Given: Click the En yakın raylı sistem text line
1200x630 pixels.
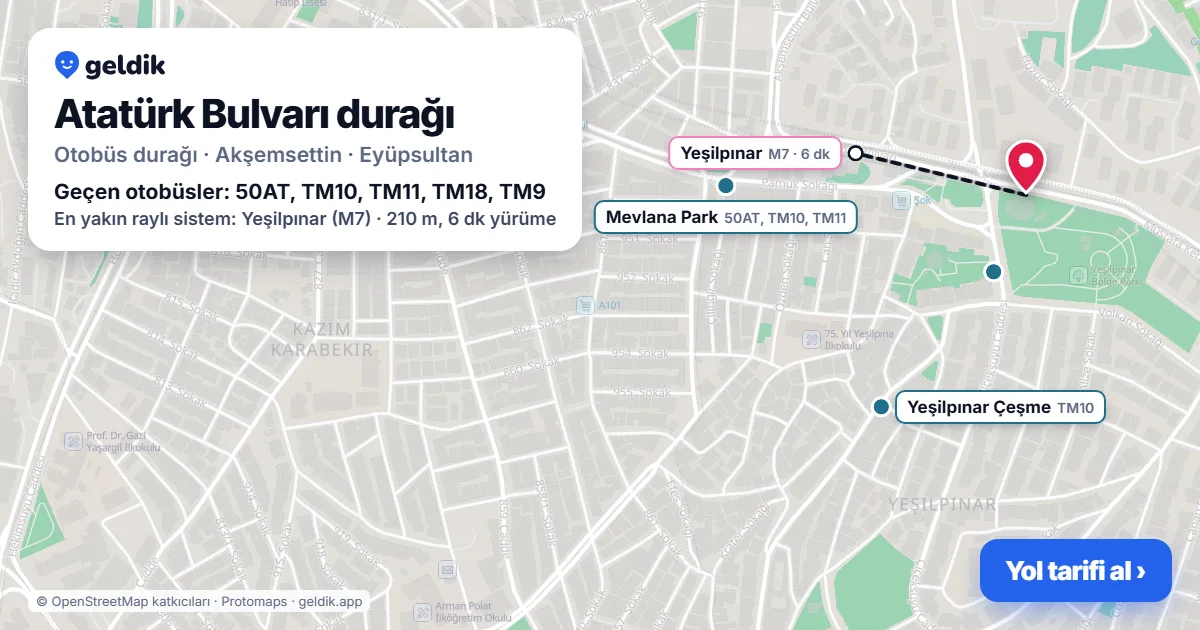Looking at the screenshot, I should click(x=305, y=218).
